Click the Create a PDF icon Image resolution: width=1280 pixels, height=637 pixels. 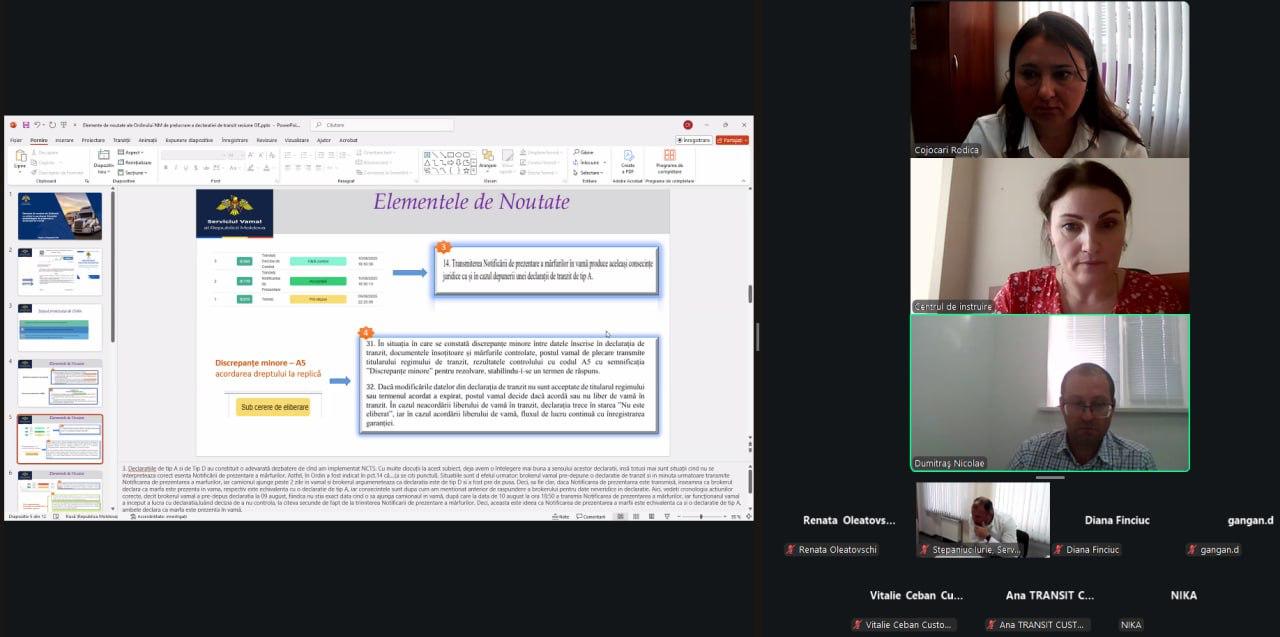click(628, 160)
